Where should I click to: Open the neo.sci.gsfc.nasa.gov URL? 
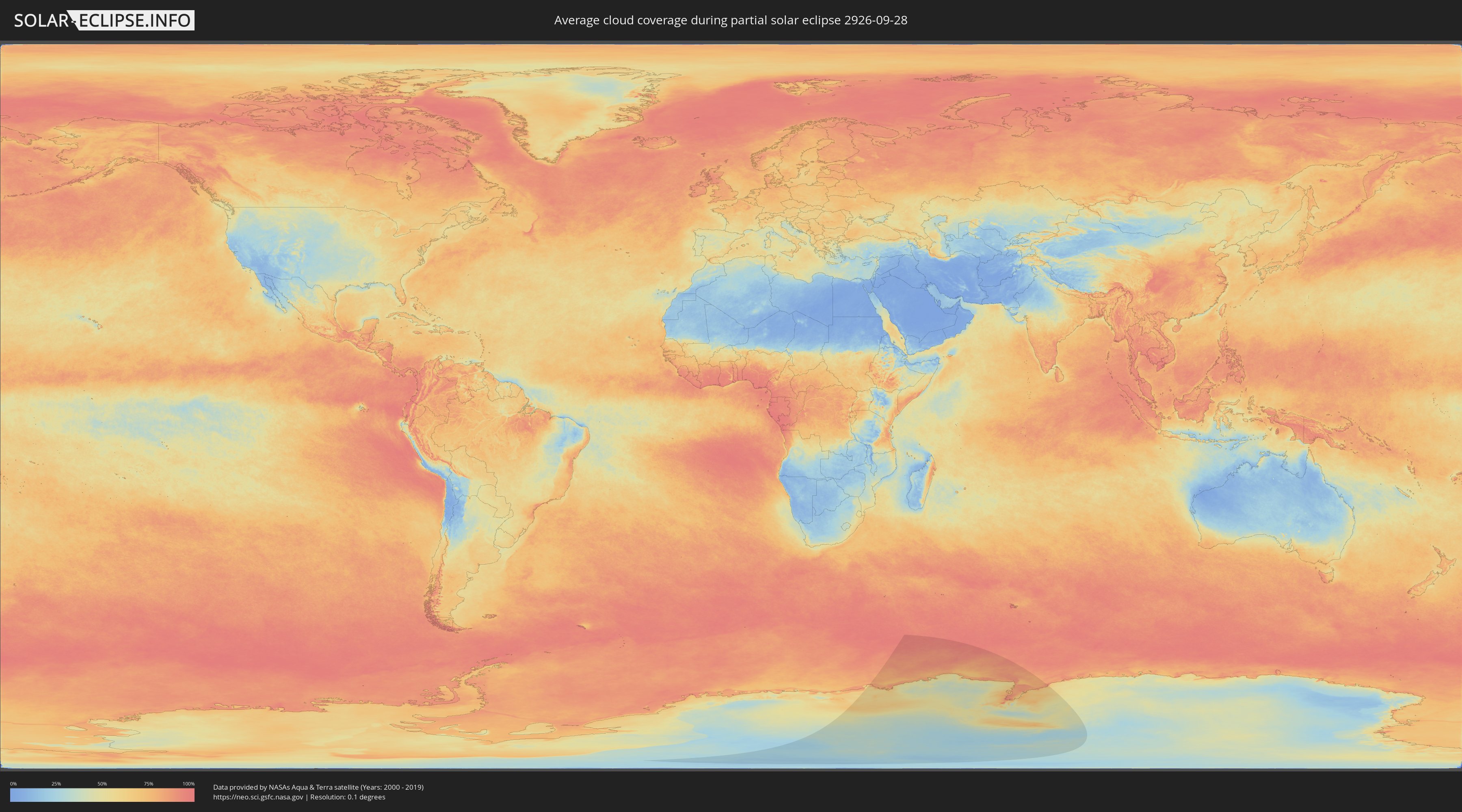tap(258, 797)
